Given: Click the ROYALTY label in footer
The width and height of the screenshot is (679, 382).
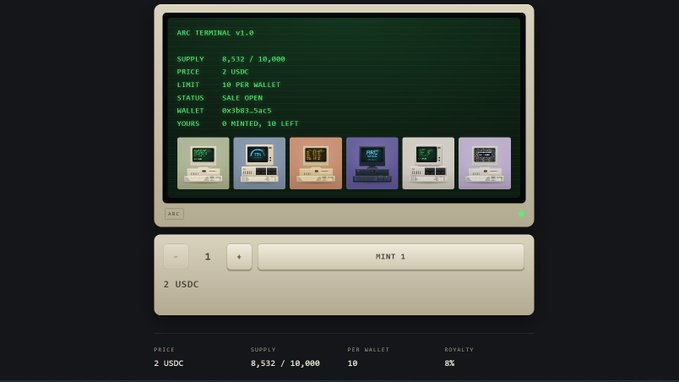Looking at the screenshot, I should click(459, 350).
